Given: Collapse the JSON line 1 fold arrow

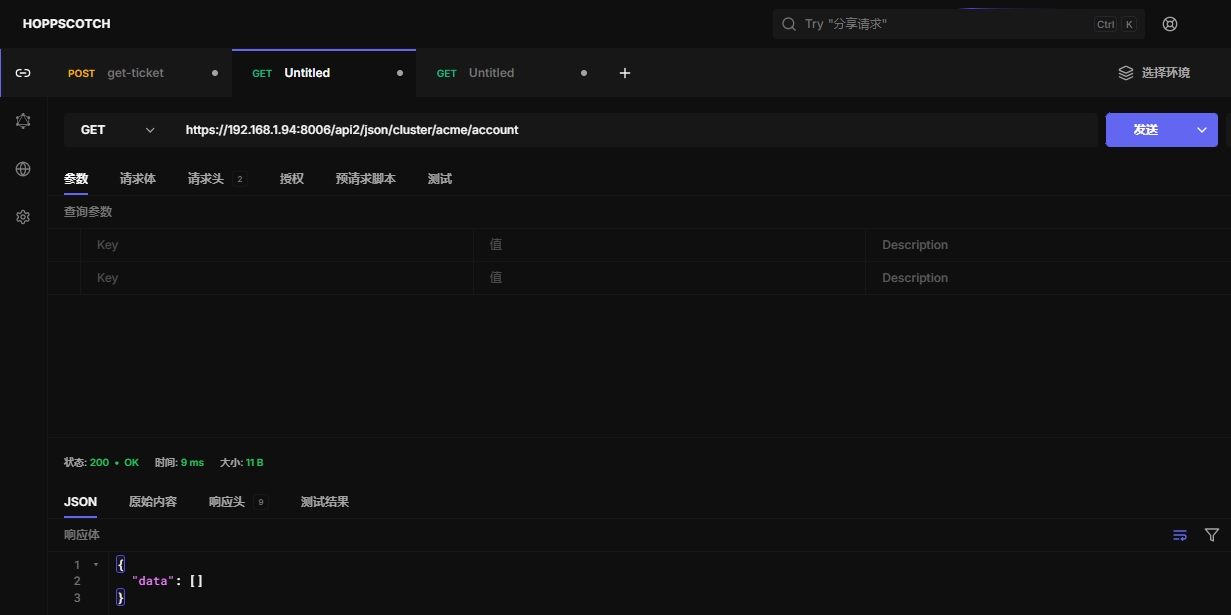Looking at the screenshot, I should 96,565.
